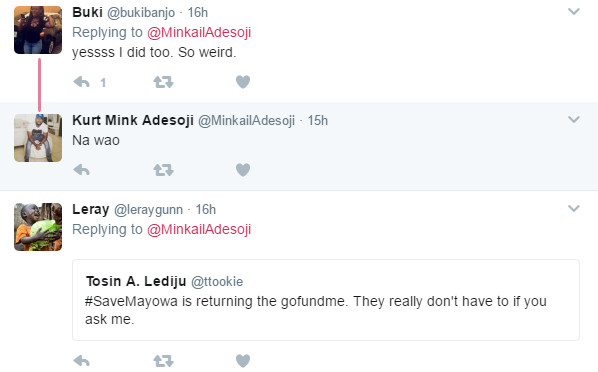This screenshot has width=598, height=372.
Task: Reply to Buki's tweet
Action: 81,82
